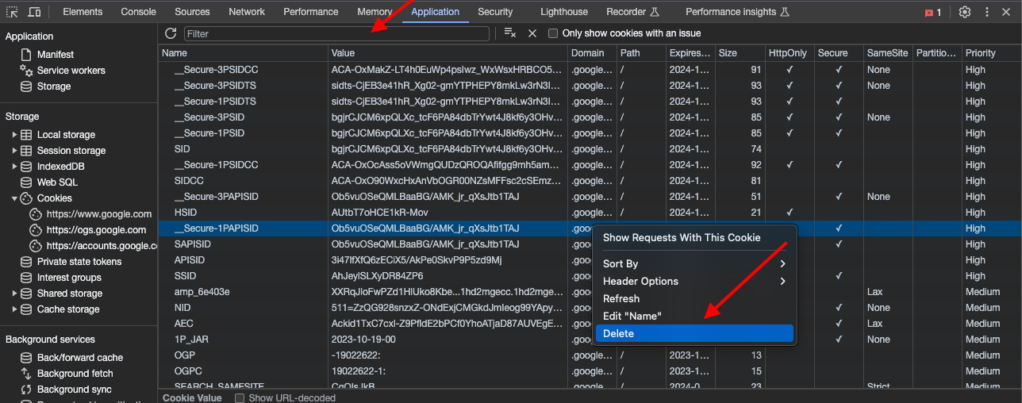Click the cookie Filter input field
Screen dimensions: 1022x403
(336, 33)
